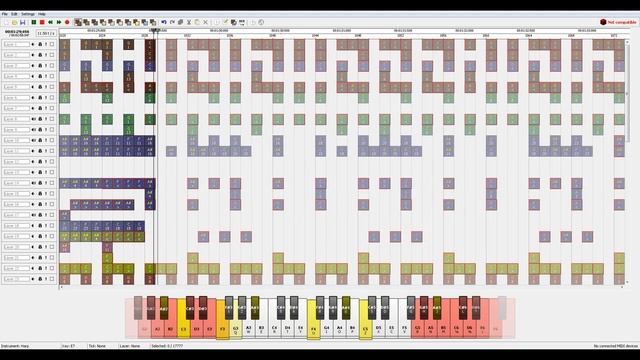The height and width of the screenshot is (360, 640).
Task: Delete the selection with the X icon
Action: (205, 22)
